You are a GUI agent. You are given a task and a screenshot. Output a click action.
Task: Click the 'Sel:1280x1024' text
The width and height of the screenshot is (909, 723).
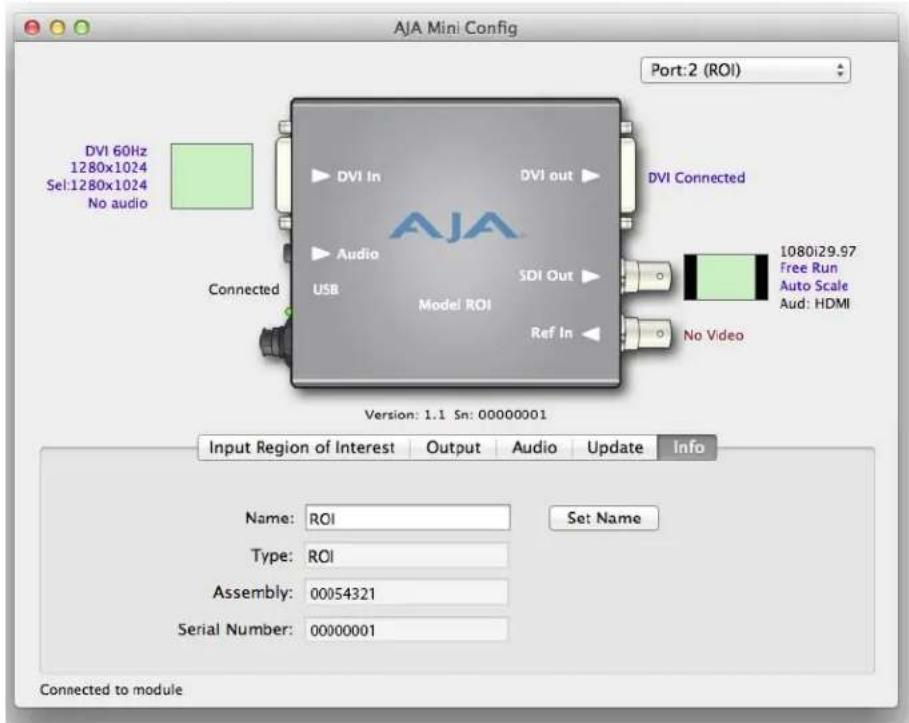pos(97,185)
